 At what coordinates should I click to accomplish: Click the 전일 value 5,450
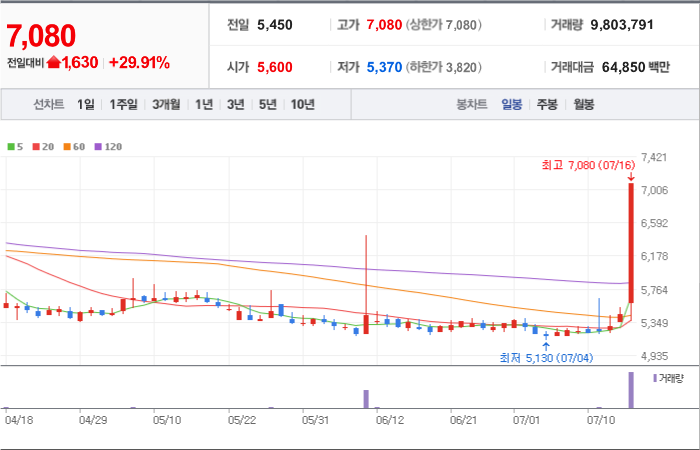[x=275, y=25]
